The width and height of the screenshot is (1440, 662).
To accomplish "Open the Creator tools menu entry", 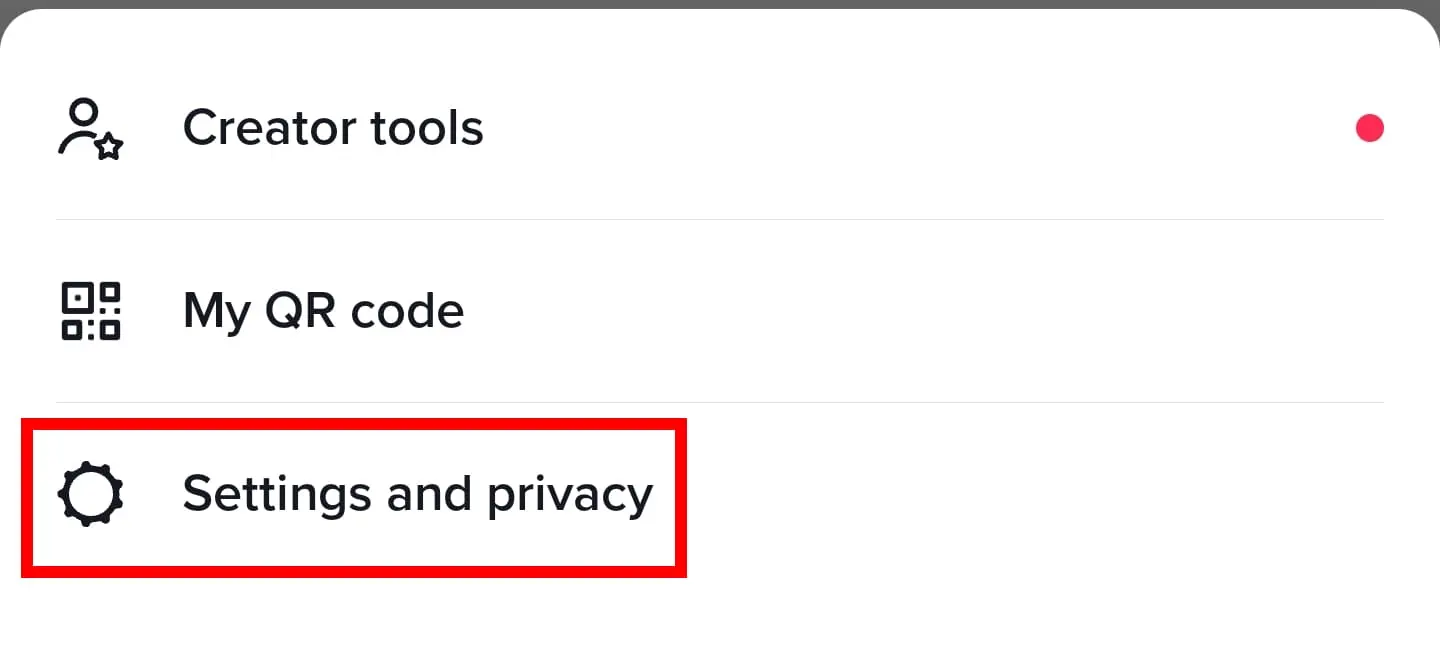I will pos(332,128).
